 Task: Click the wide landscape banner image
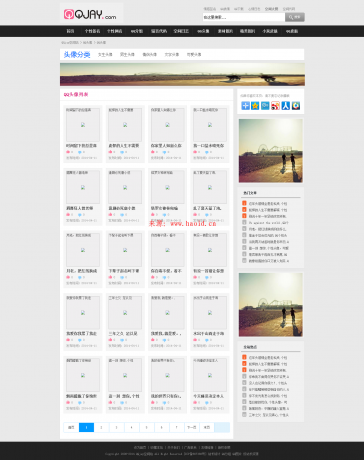pyautogui.click(x=182, y=74)
